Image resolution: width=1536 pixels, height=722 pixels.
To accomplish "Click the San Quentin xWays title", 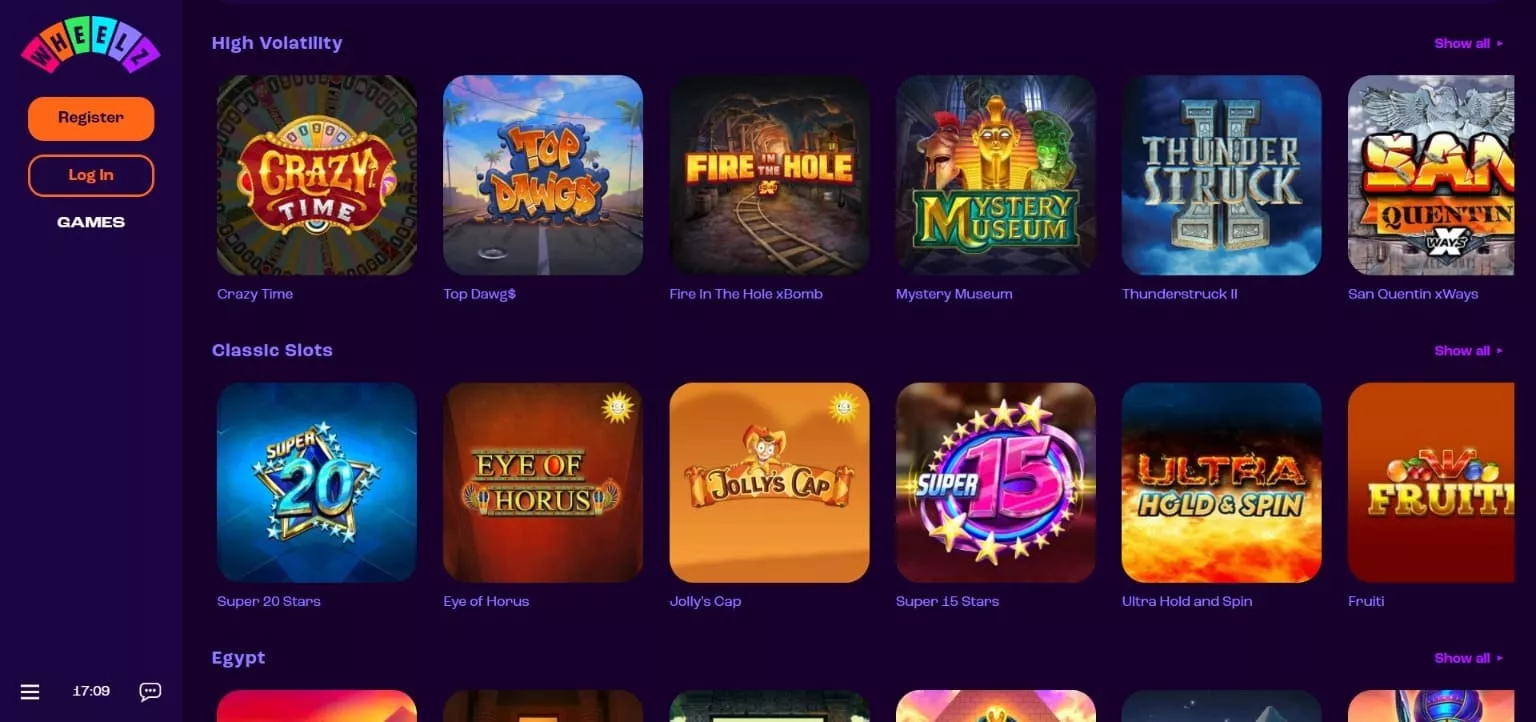I will (1413, 294).
